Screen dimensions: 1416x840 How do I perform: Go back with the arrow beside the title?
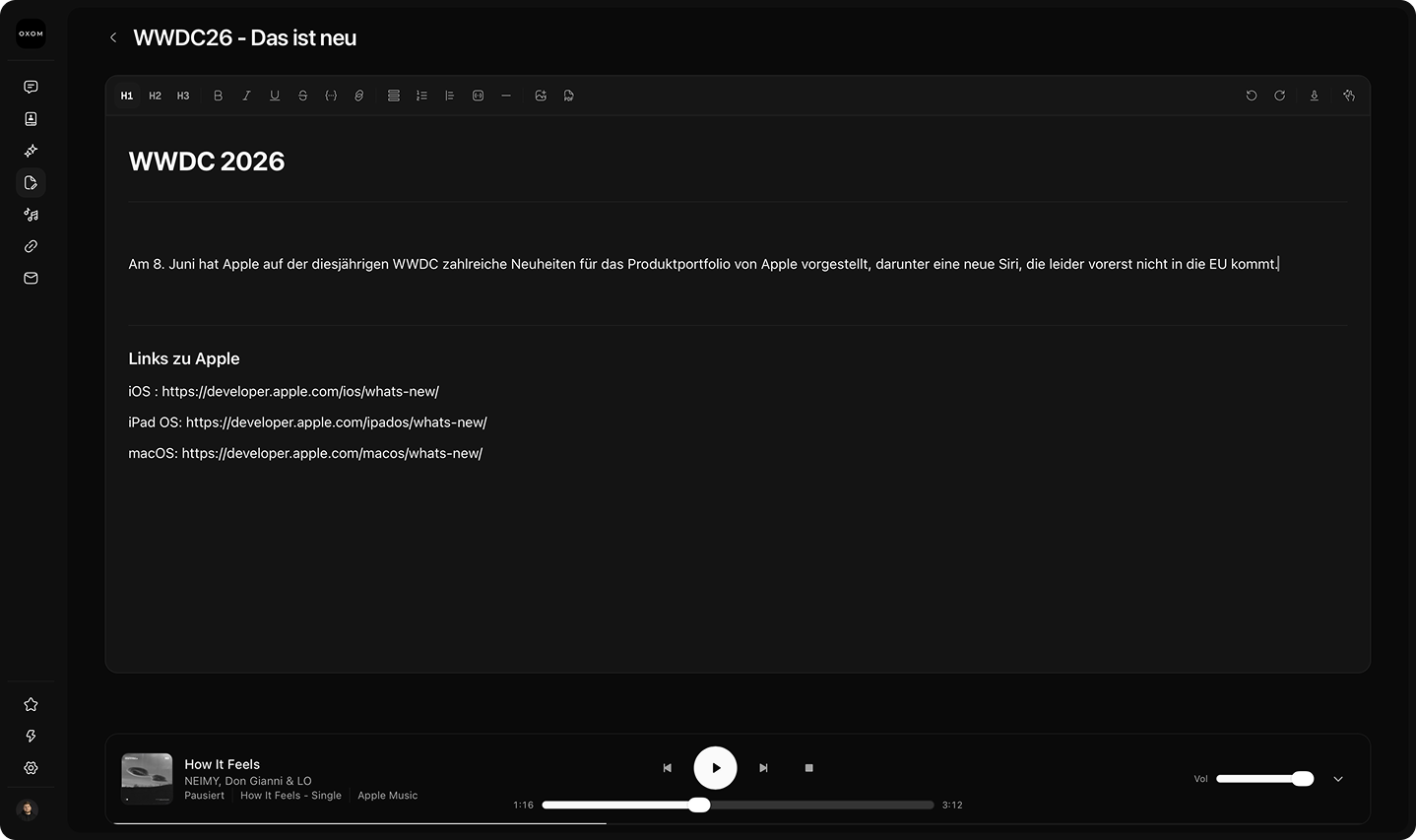113,37
